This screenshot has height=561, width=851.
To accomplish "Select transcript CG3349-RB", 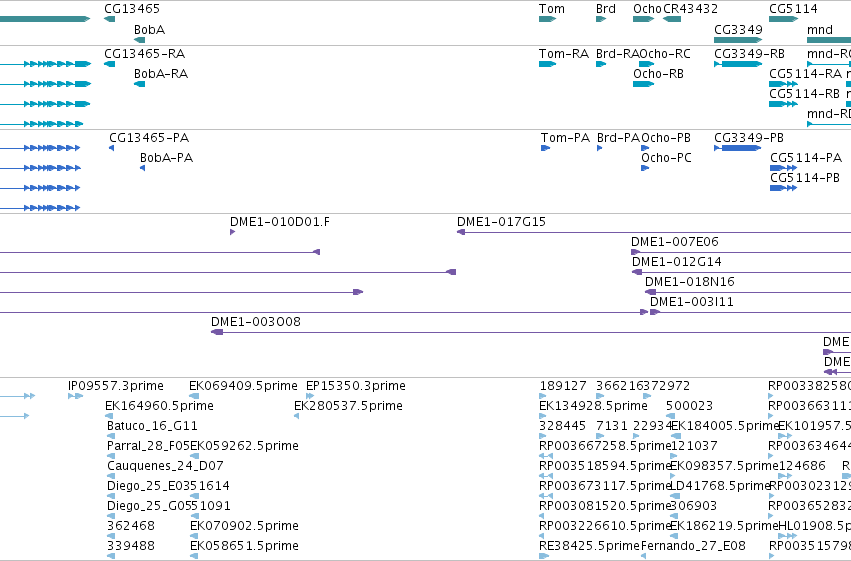I will click(x=738, y=64).
